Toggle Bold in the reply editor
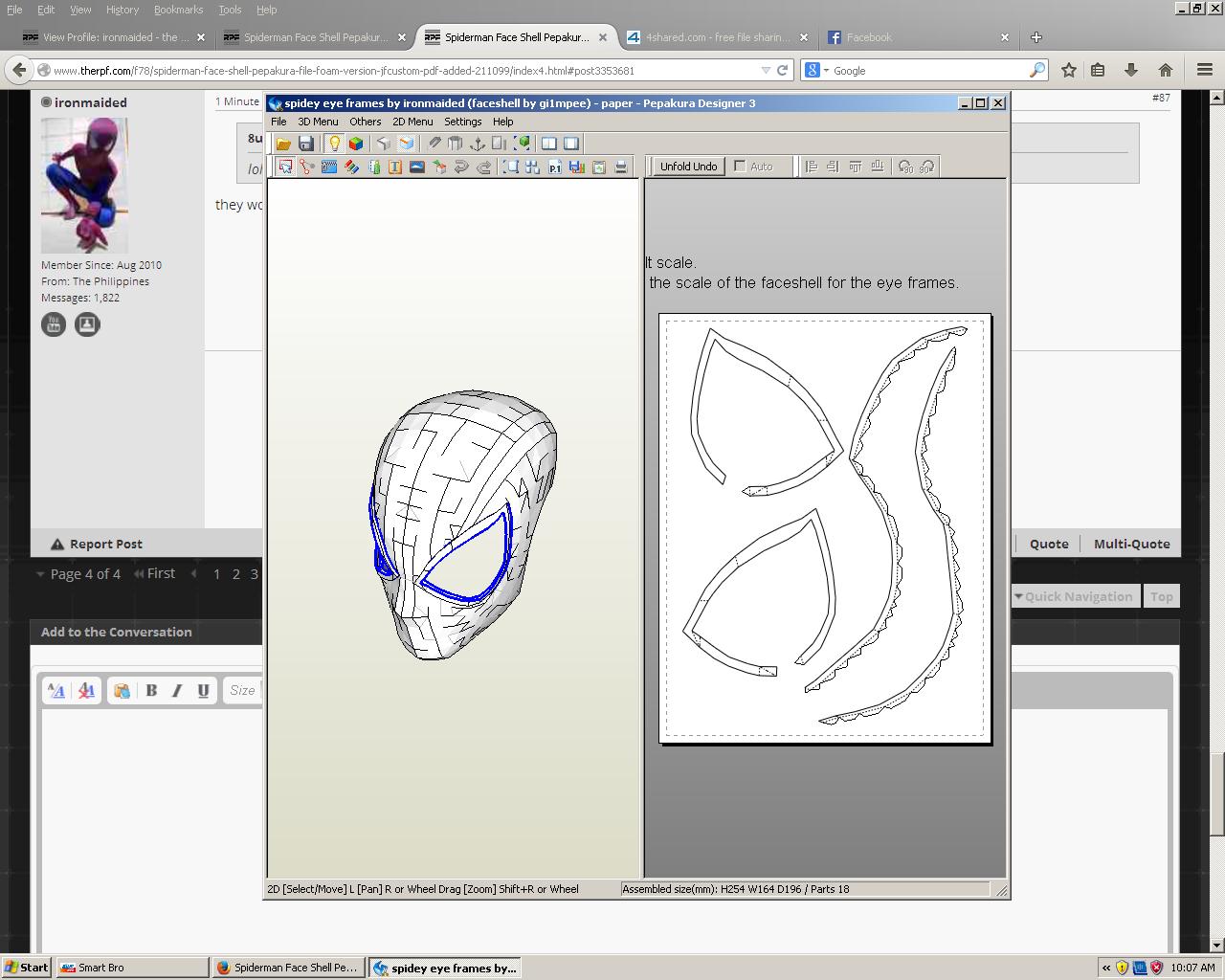The width and height of the screenshot is (1225, 980). pyautogui.click(x=151, y=690)
